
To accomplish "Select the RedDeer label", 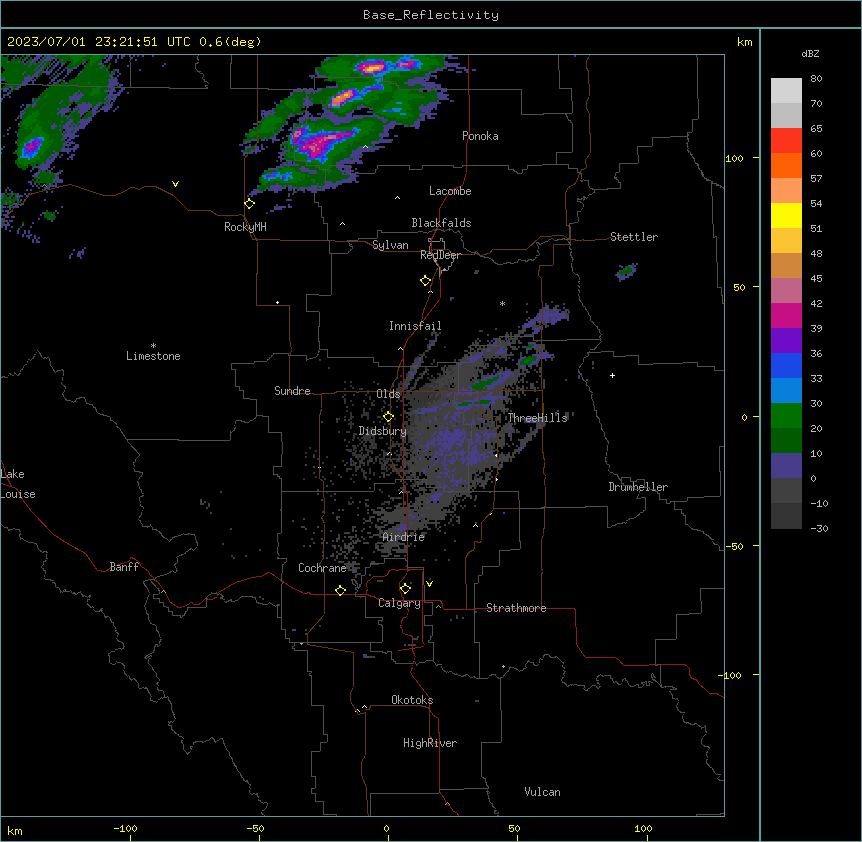I will pos(440,255).
